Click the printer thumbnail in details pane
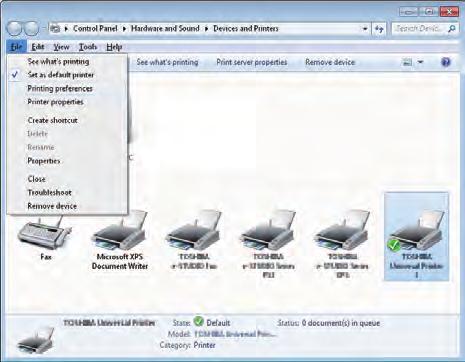465x362 pixels. pyautogui.click(x=36, y=341)
